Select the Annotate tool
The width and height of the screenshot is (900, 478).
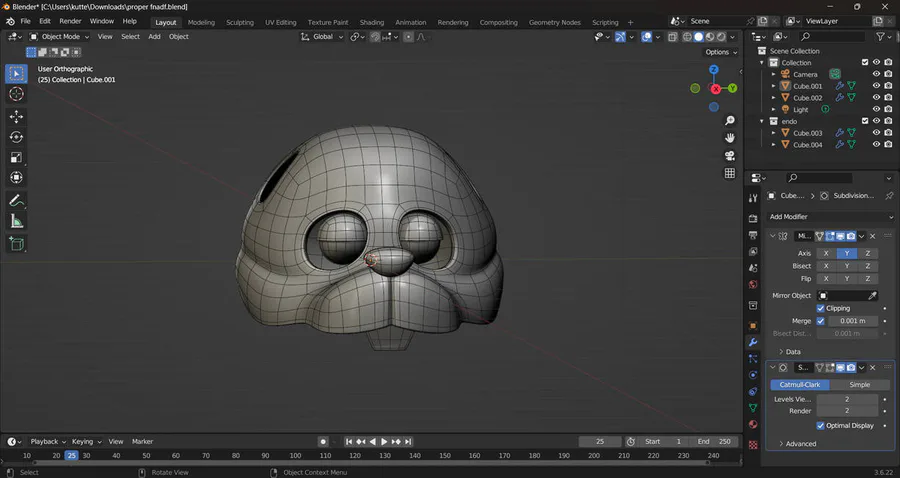(x=16, y=201)
